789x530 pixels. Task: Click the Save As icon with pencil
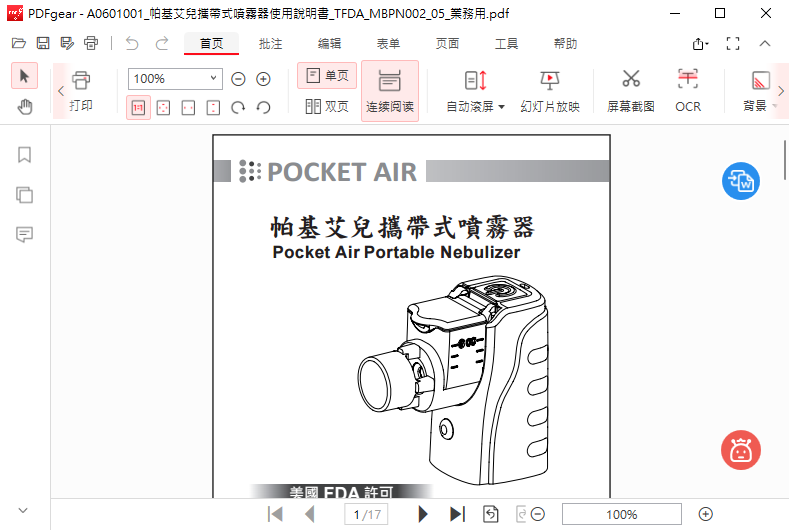tap(67, 43)
